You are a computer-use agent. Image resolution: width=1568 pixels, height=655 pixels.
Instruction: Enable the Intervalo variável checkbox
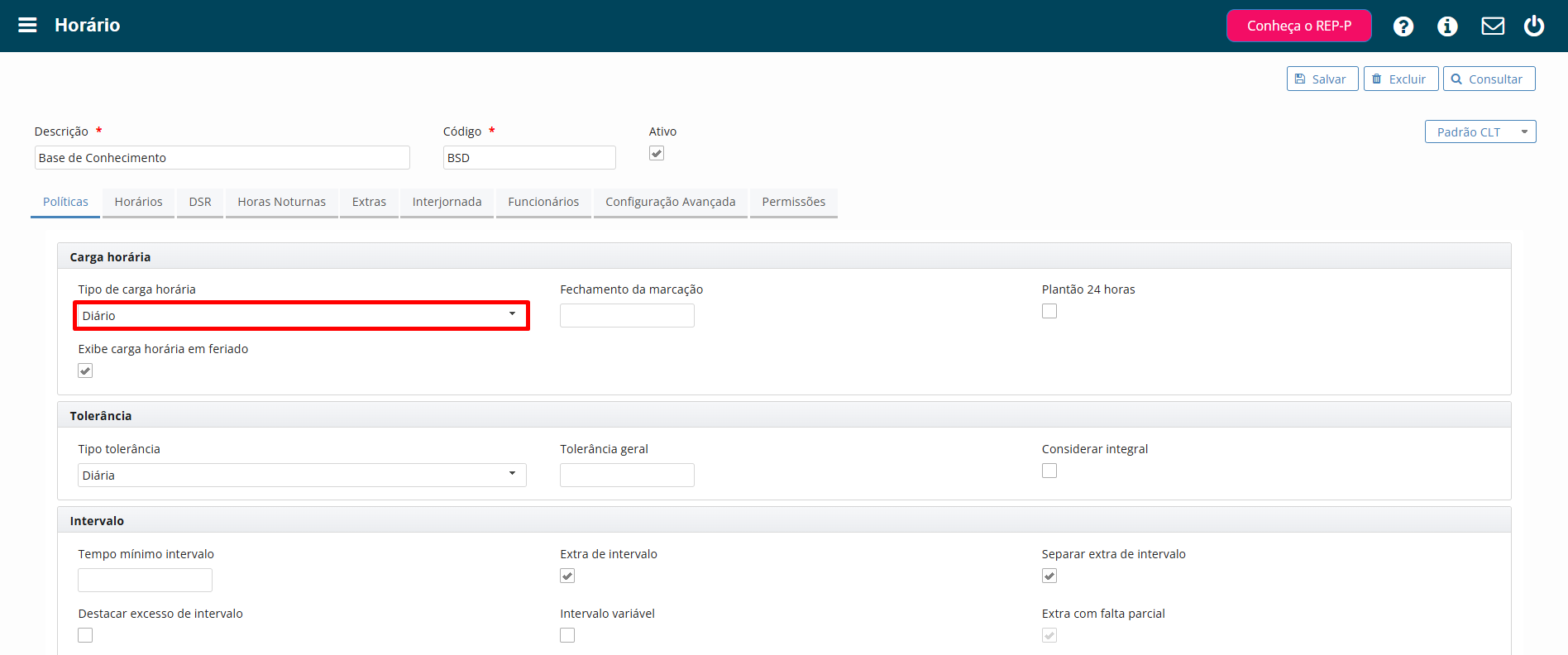tap(567, 635)
